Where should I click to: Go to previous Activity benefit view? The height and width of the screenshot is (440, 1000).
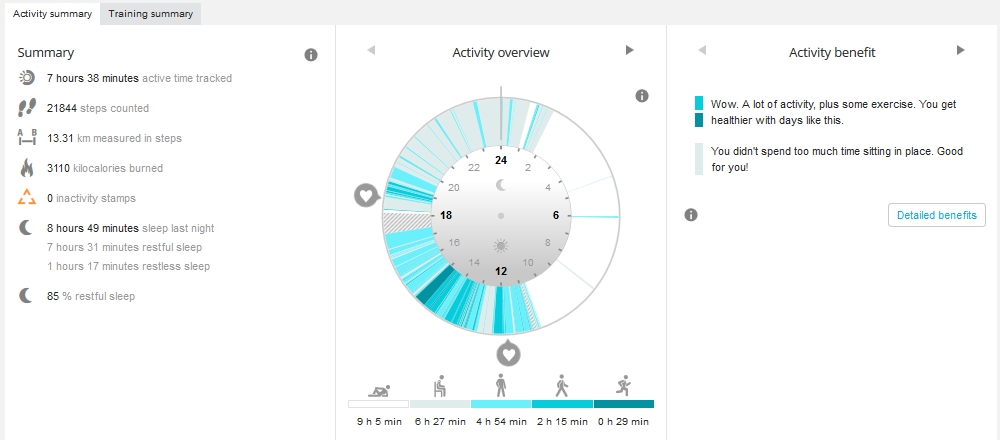coord(702,50)
